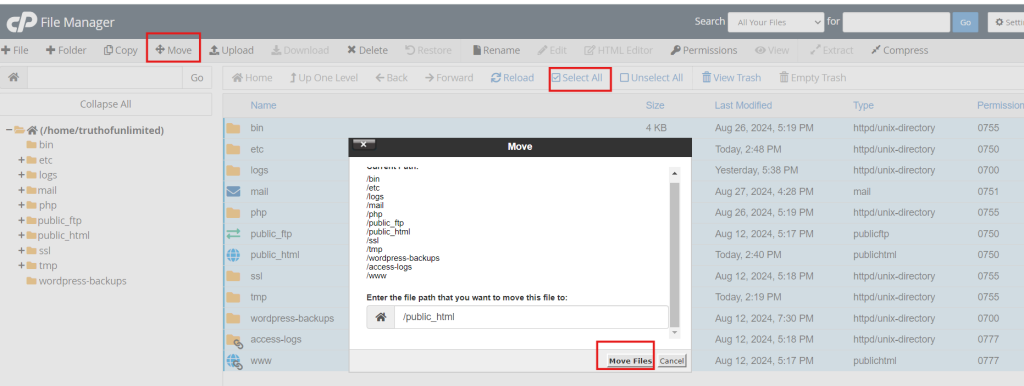Expand the ssl folder in tree
Viewport: 1024px width, 386px height.
pos(22,250)
